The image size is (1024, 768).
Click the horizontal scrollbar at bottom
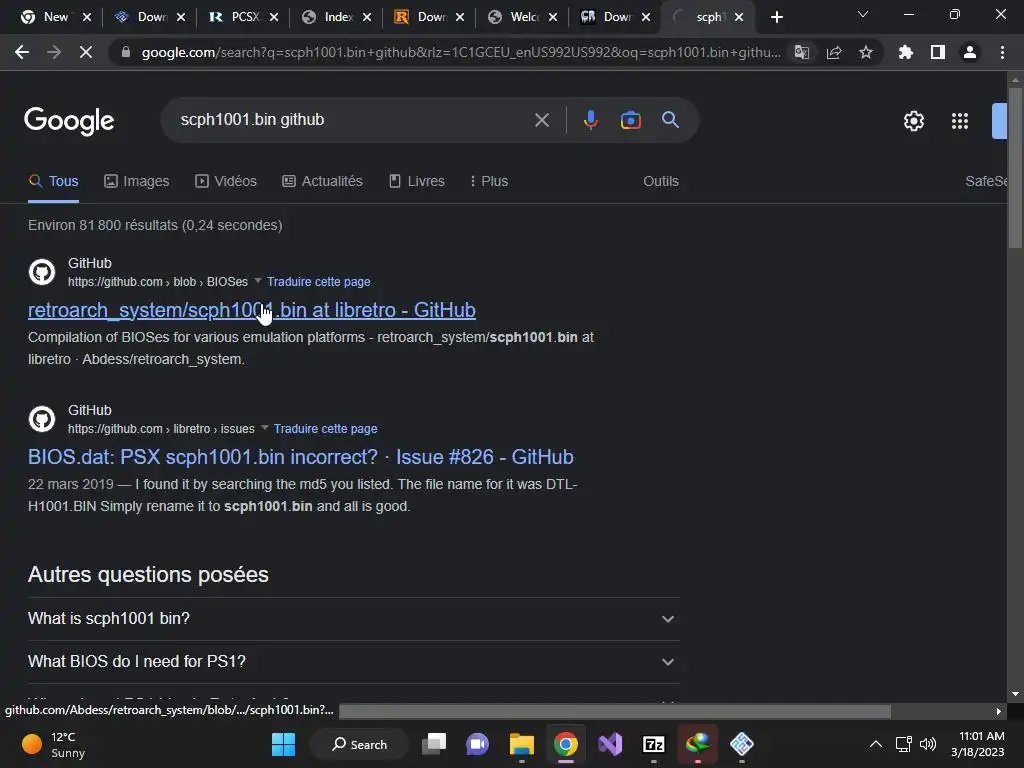(615, 711)
